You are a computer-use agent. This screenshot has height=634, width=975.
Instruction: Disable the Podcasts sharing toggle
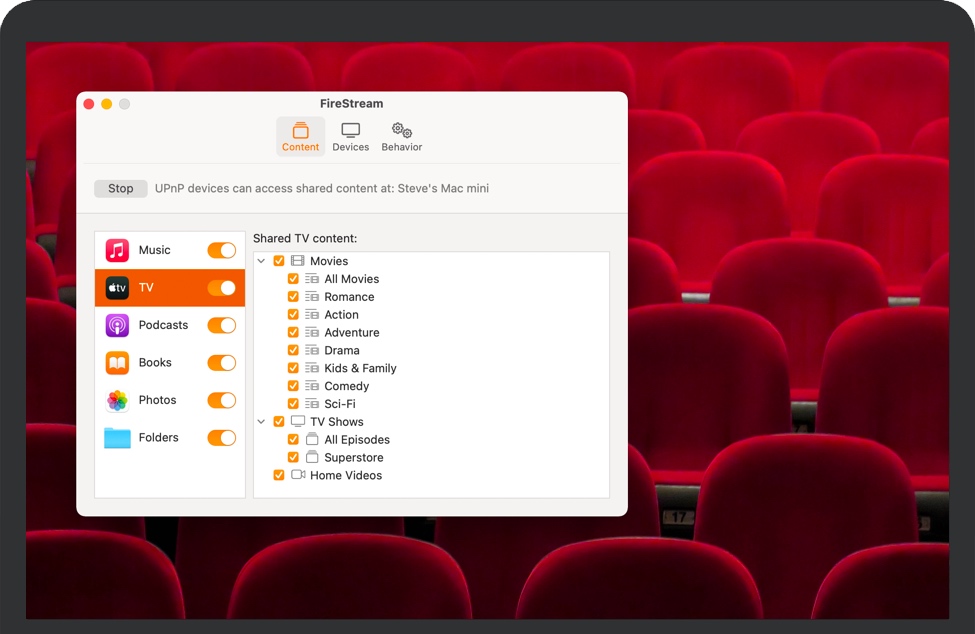click(x=221, y=325)
